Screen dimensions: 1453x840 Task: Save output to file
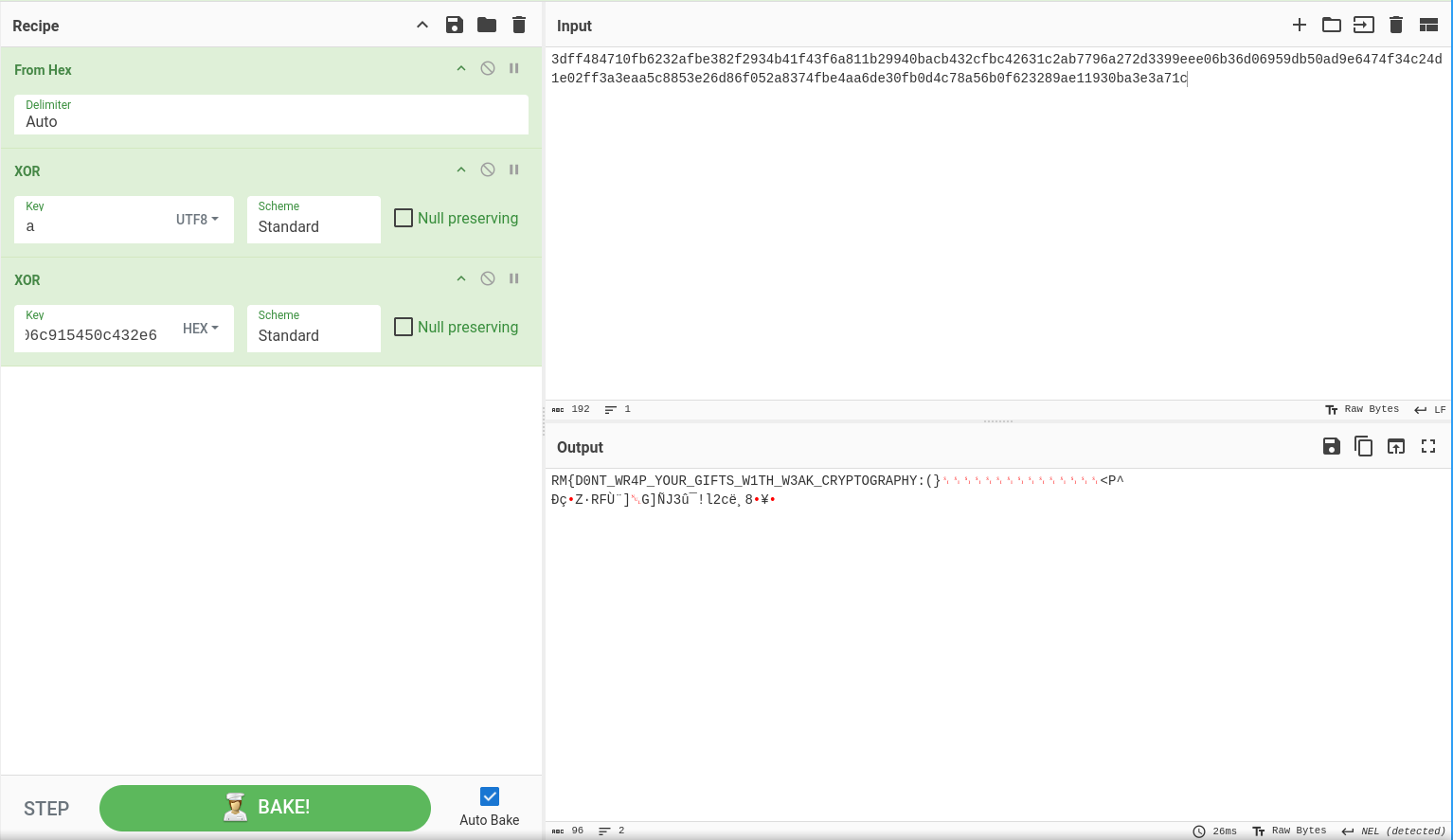pos(1332,446)
